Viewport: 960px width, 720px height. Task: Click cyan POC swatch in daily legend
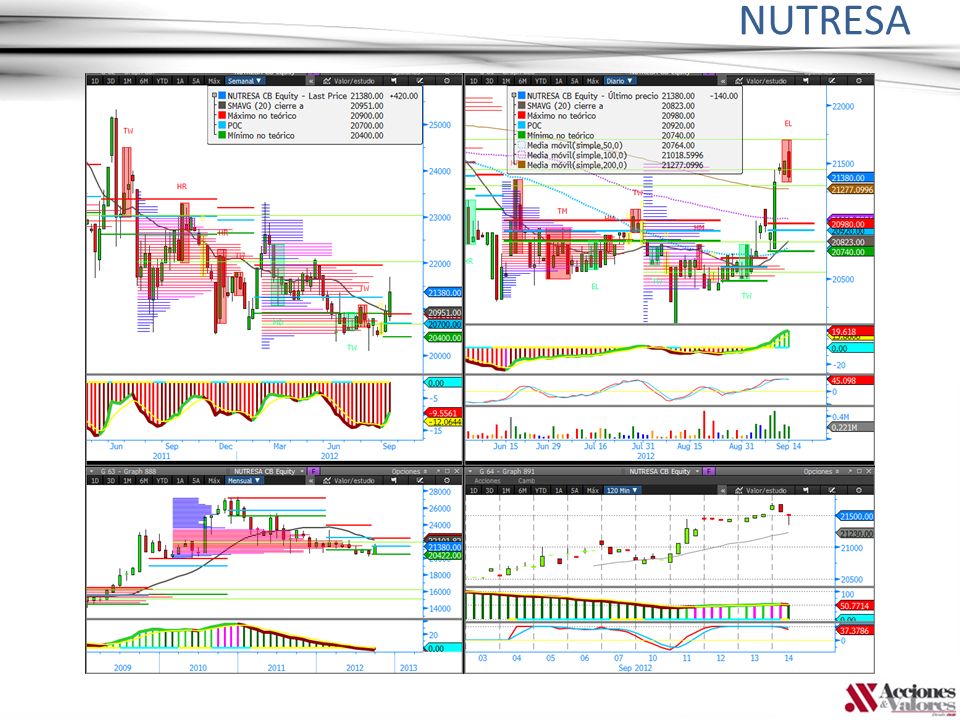(522, 126)
